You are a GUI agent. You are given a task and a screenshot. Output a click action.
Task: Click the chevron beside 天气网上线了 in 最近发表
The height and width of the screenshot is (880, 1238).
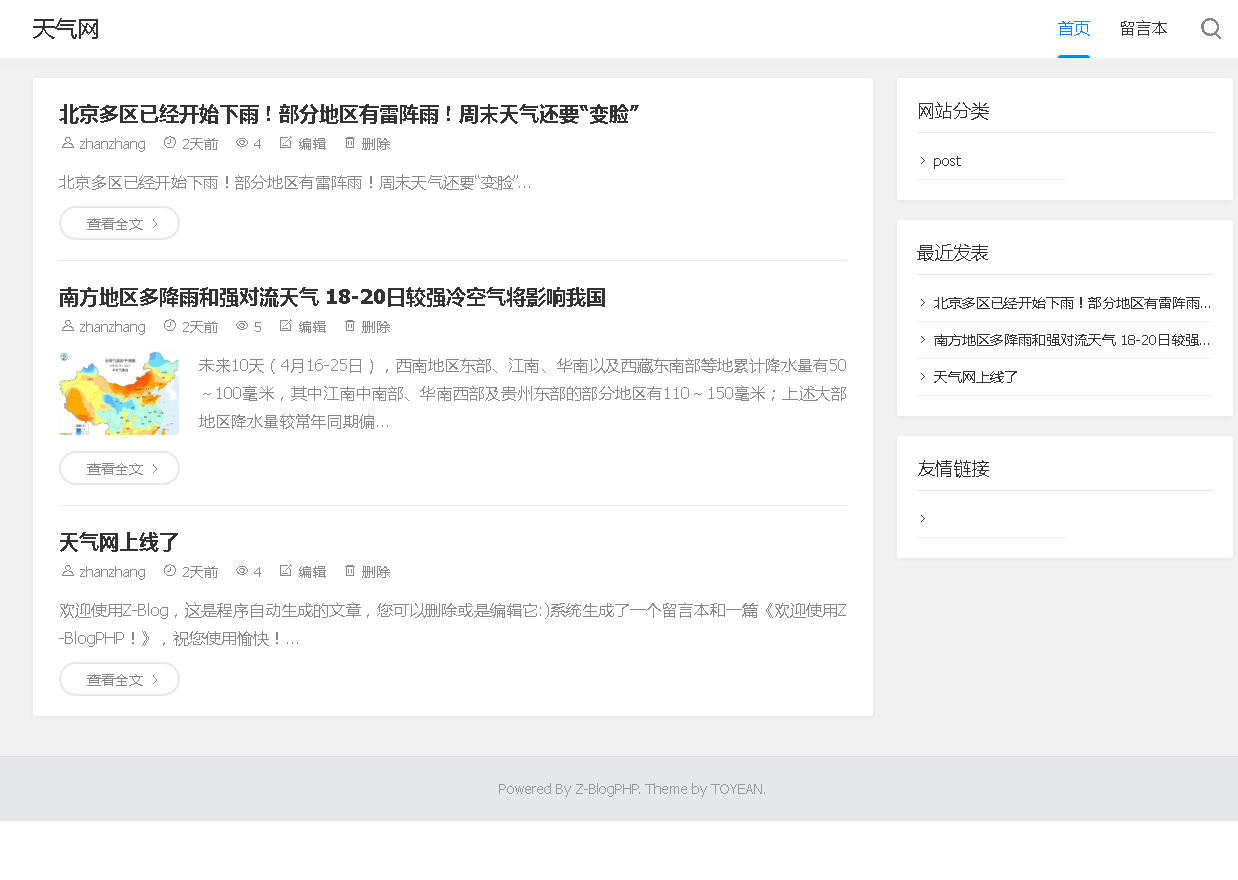(x=921, y=376)
